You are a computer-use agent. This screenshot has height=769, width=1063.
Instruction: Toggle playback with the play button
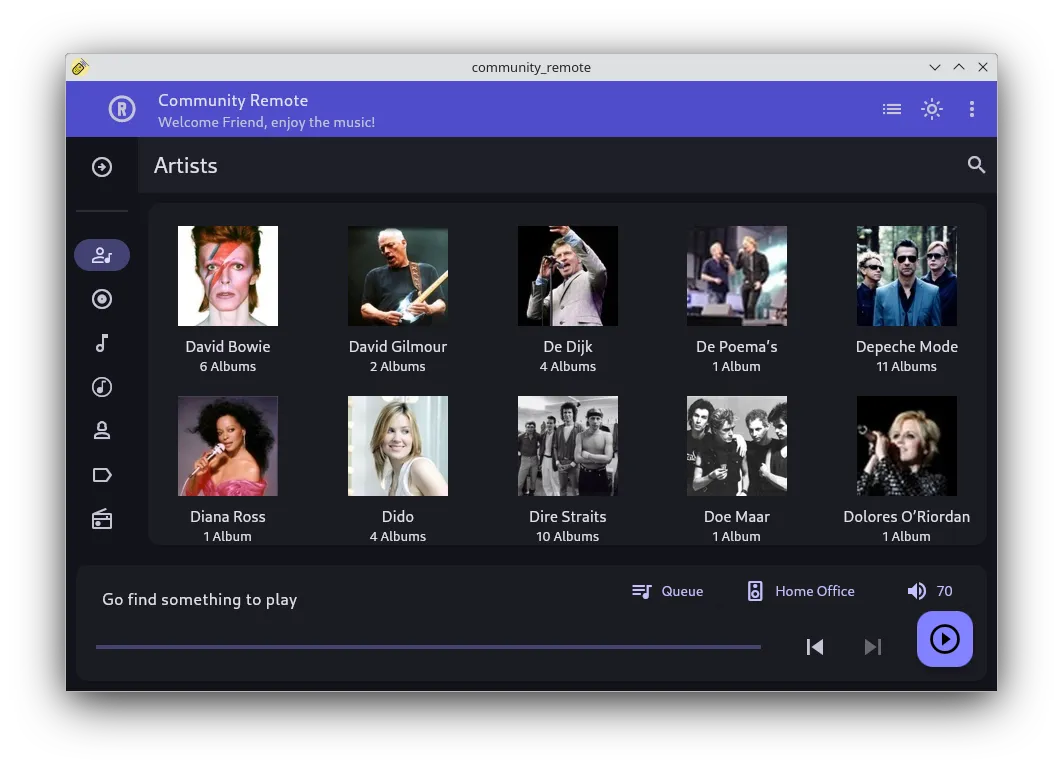[944, 639]
